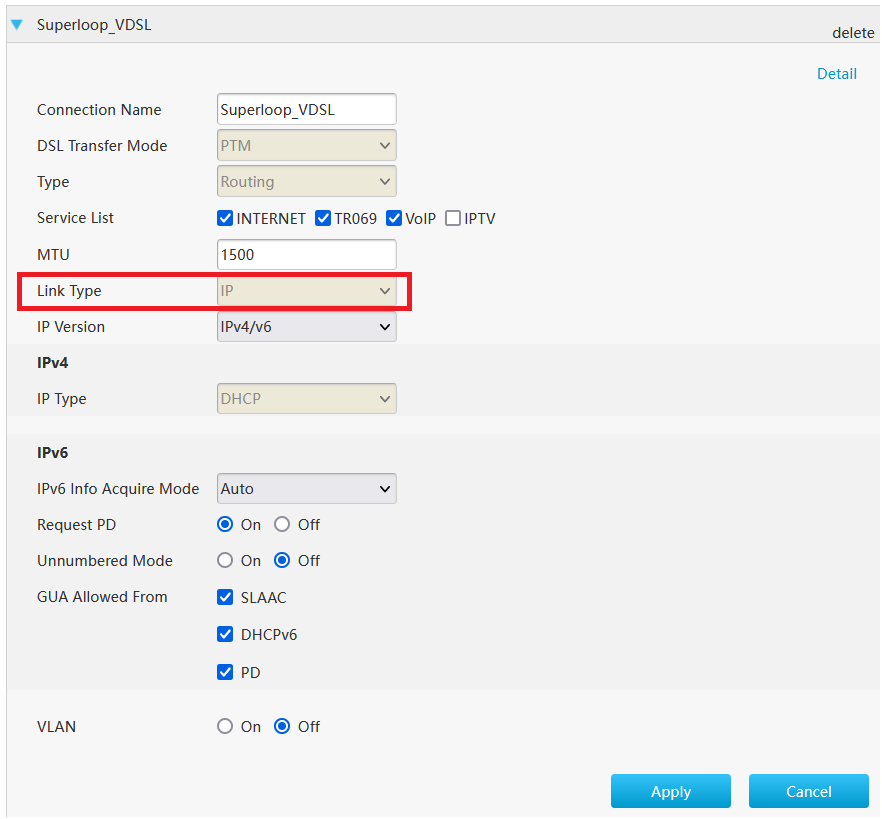Collapse the Superloop_VDSL connection section
The width and height of the screenshot is (882, 819).
[x=17, y=24]
